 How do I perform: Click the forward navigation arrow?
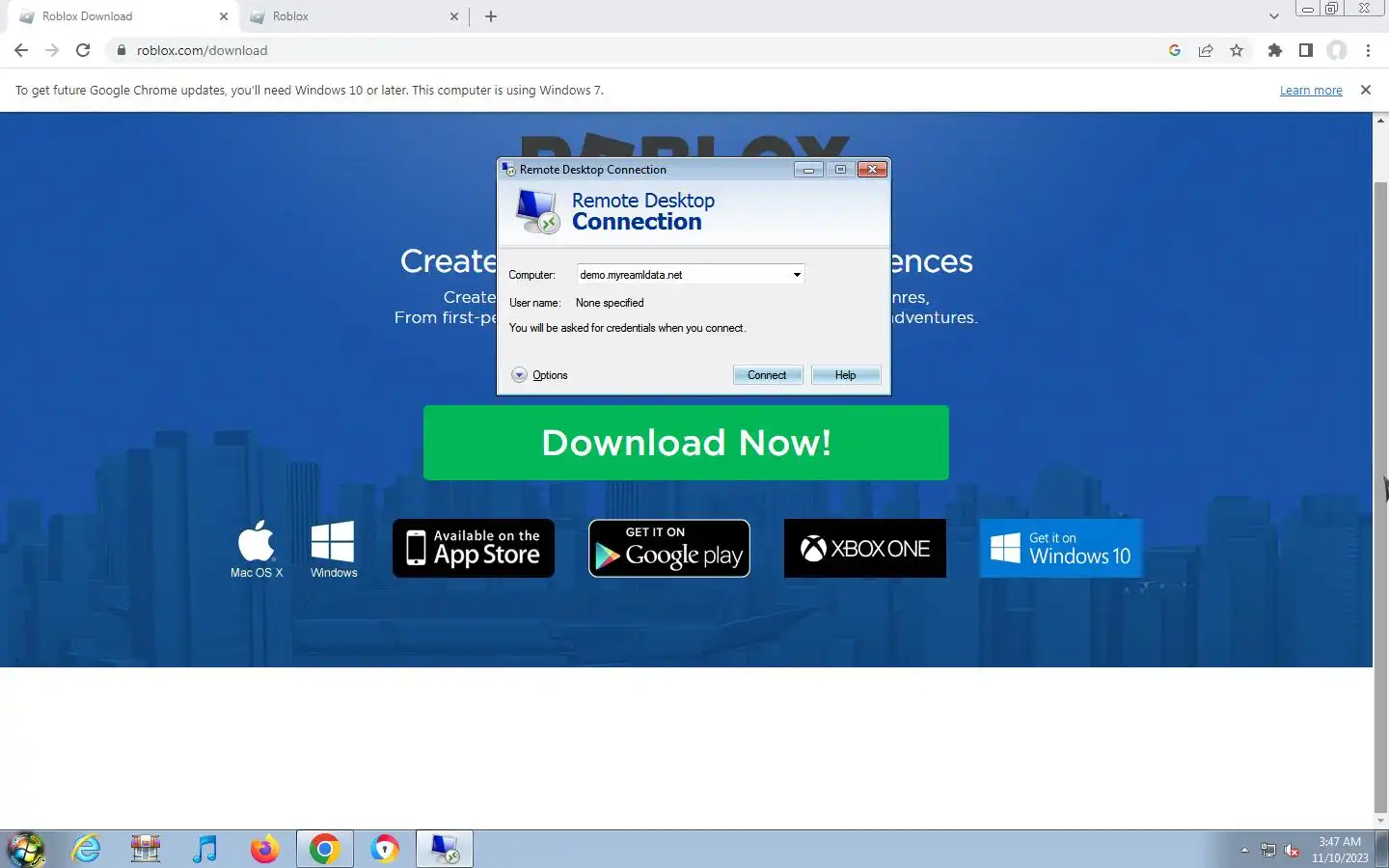52,50
